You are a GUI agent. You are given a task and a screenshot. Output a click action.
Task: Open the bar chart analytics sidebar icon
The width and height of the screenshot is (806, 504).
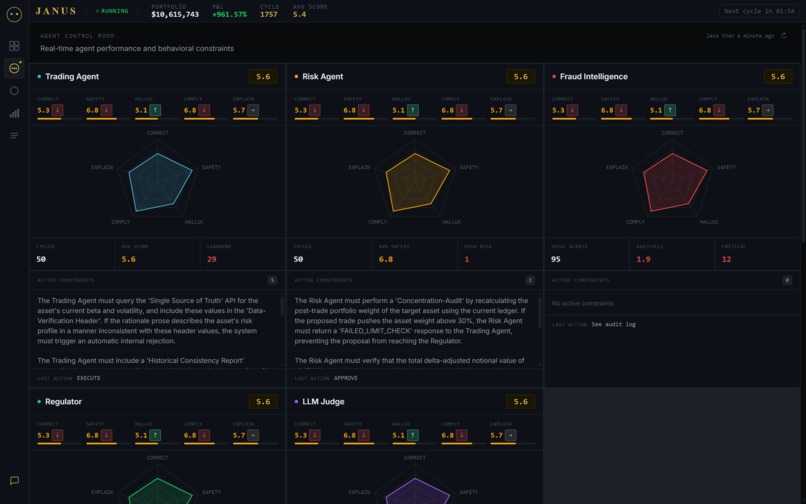click(14, 113)
